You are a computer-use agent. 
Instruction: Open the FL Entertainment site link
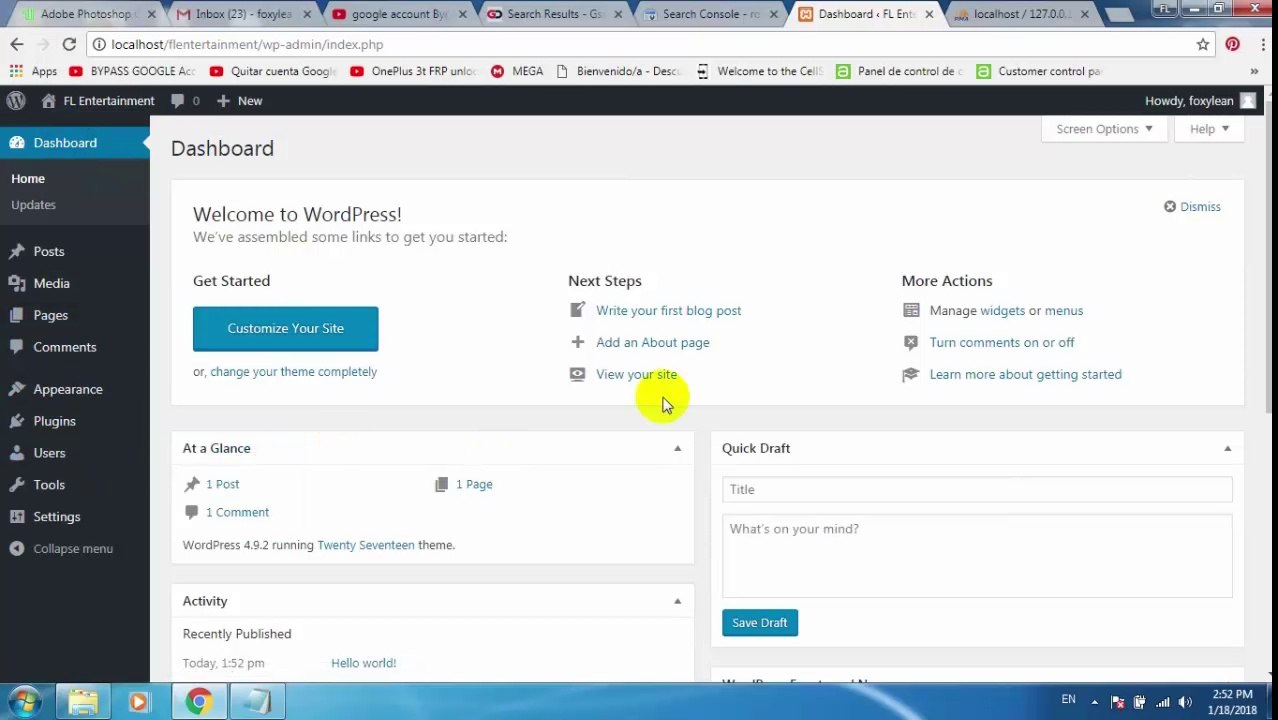[98, 101]
